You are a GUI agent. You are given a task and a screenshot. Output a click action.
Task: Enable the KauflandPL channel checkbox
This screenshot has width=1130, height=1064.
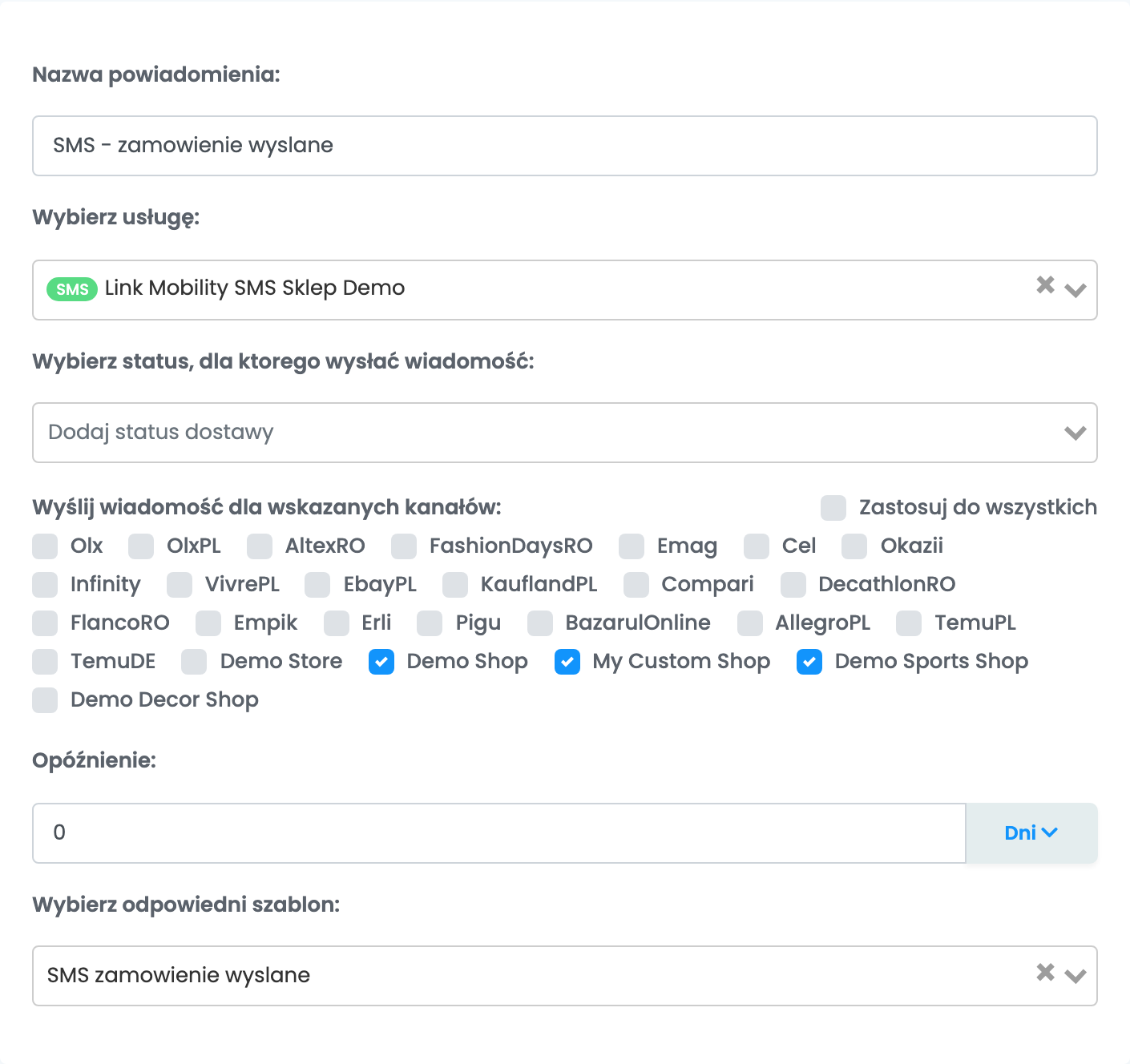455,585
